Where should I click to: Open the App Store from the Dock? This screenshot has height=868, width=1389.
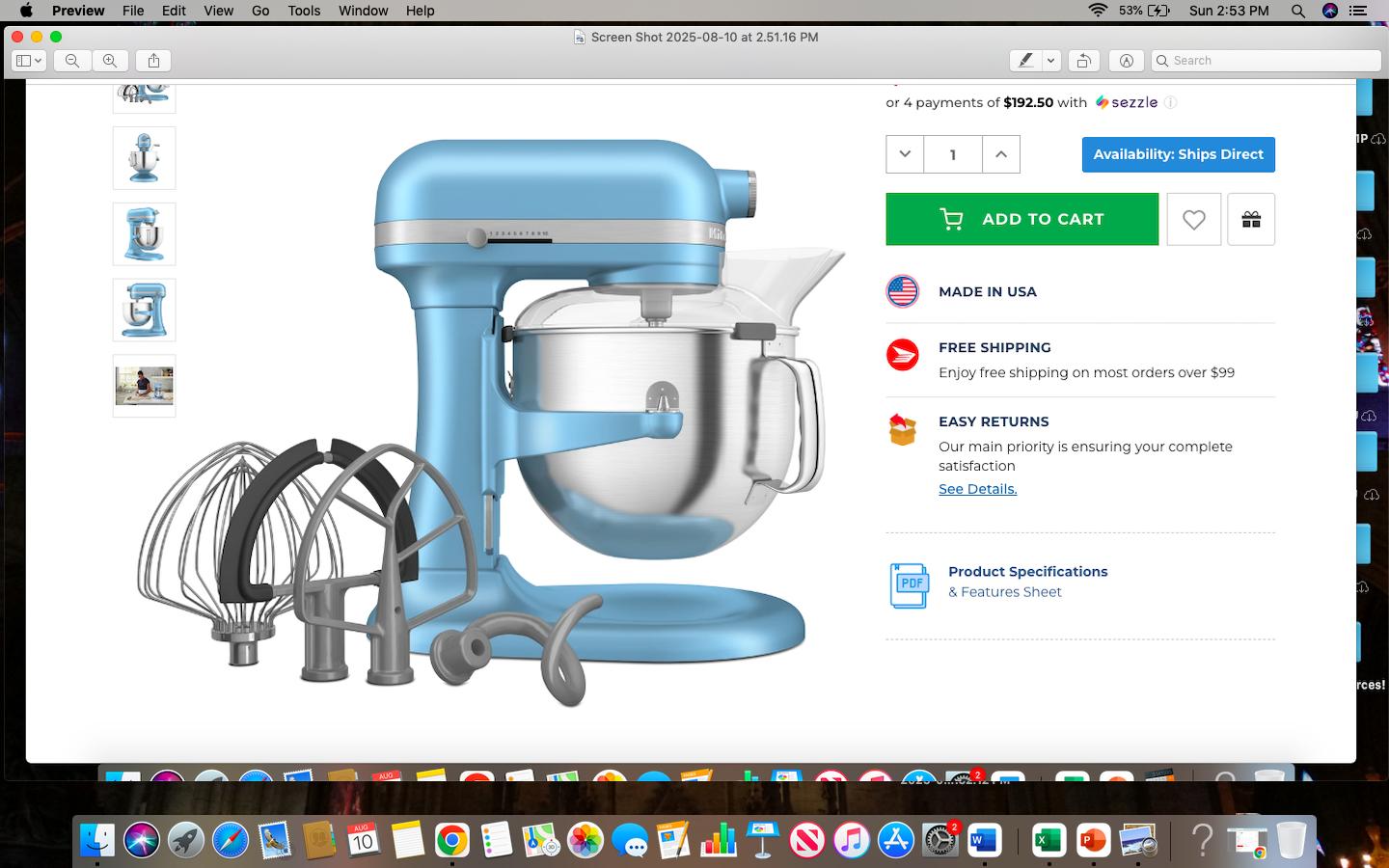pos(895,840)
